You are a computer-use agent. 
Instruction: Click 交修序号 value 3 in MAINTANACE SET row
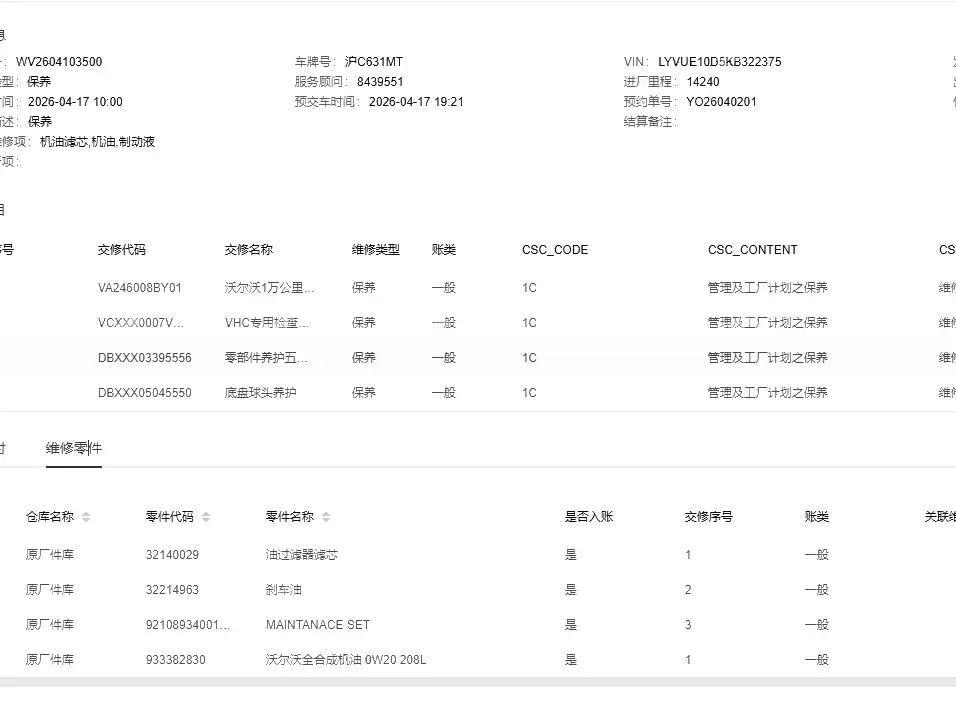(688, 625)
